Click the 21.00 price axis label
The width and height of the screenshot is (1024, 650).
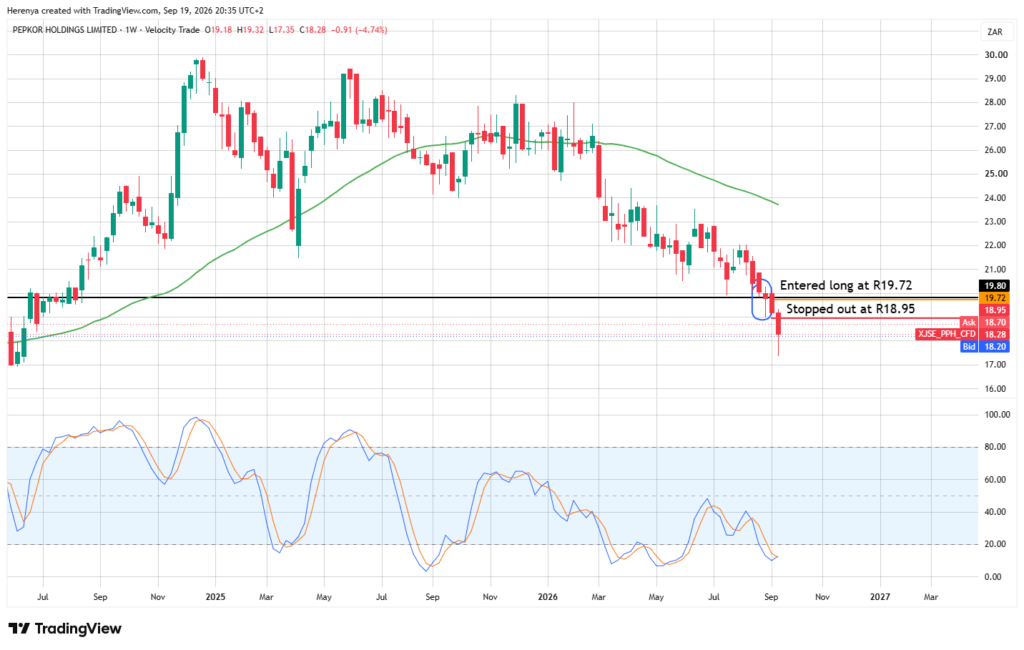click(995, 269)
